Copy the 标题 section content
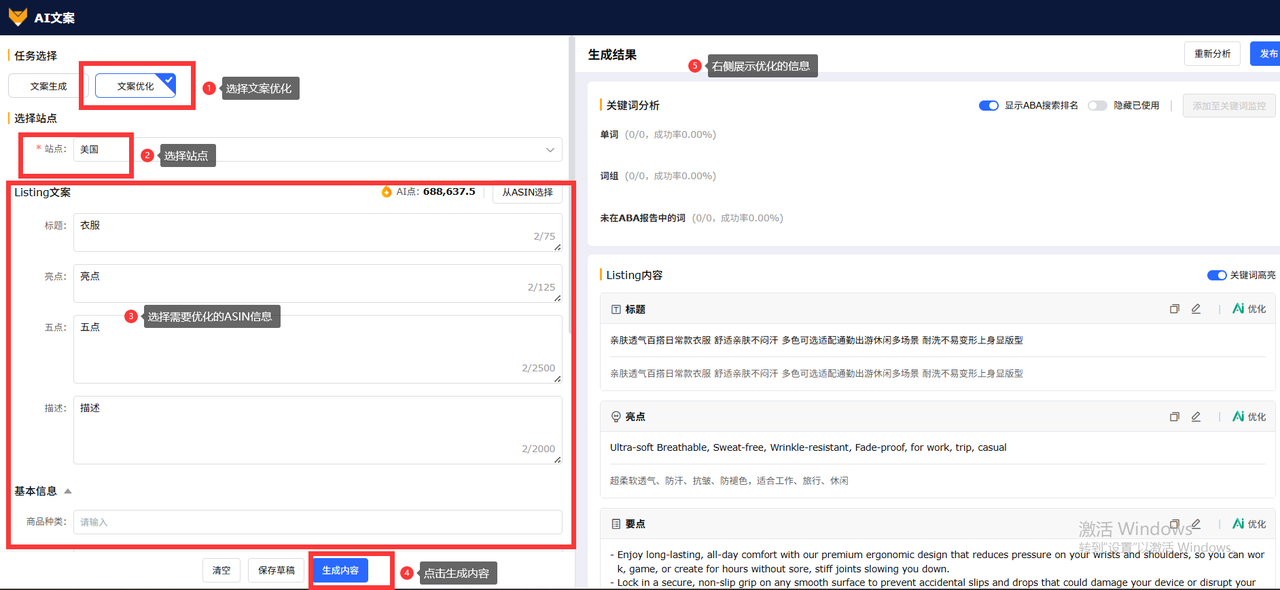Image resolution: width=1280 pixels, height=590 pixels. point(1175,310)
